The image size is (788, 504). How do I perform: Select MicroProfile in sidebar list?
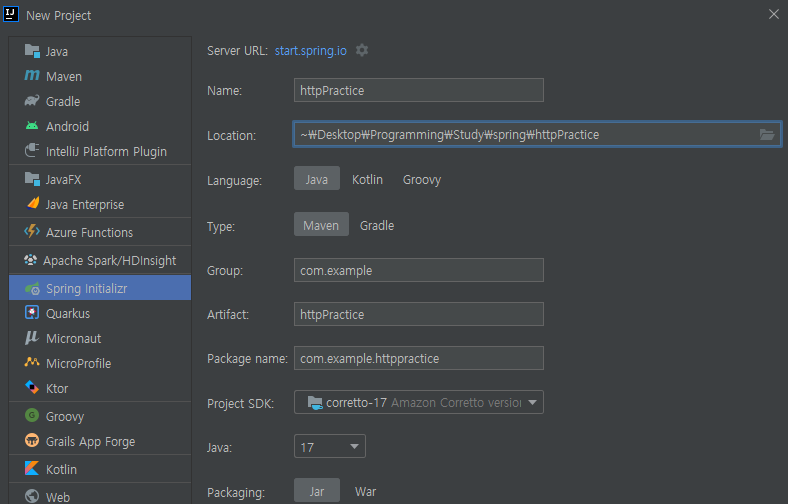[100, 363]
